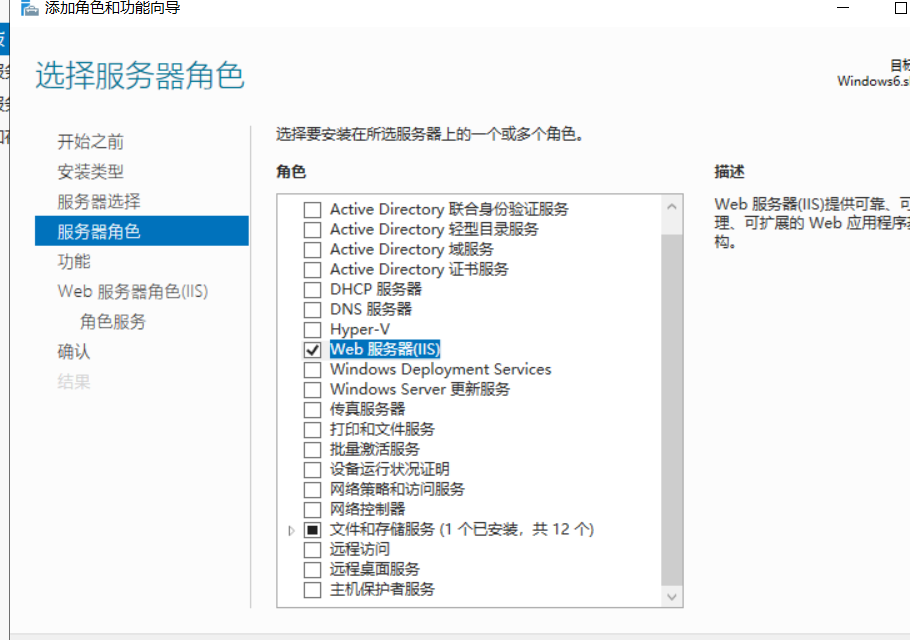Check the 远程桌面服务 role

point(312,569)
